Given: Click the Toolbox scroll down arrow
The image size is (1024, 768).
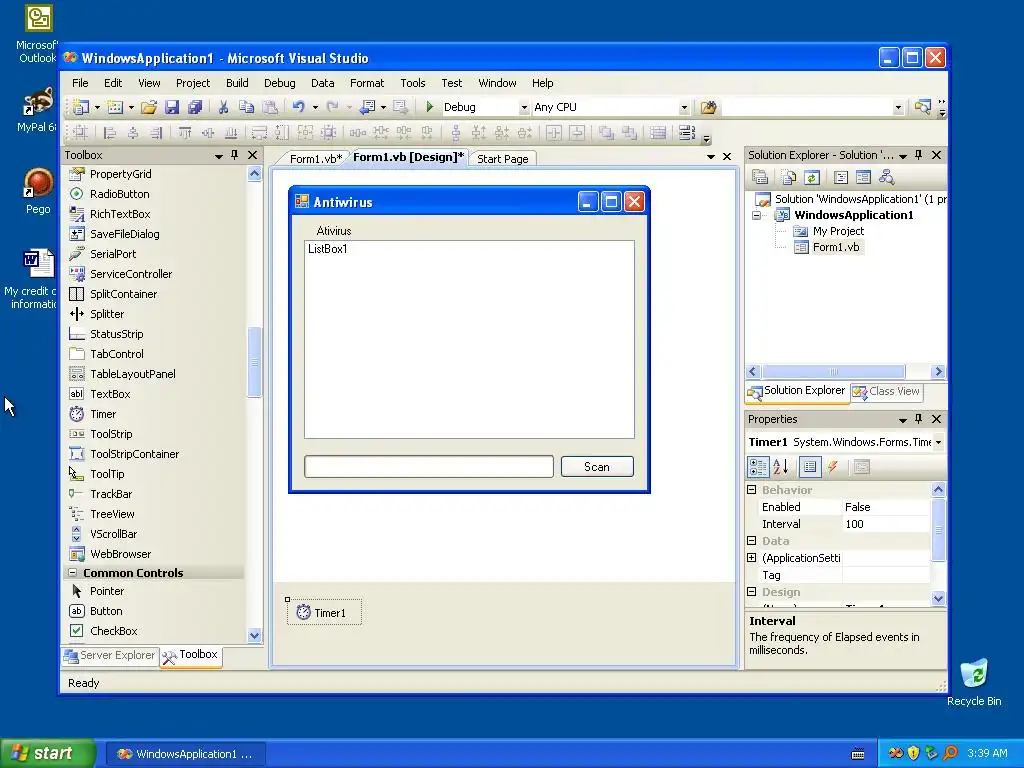Looking at the screenshot, I should tap(255, 635).
